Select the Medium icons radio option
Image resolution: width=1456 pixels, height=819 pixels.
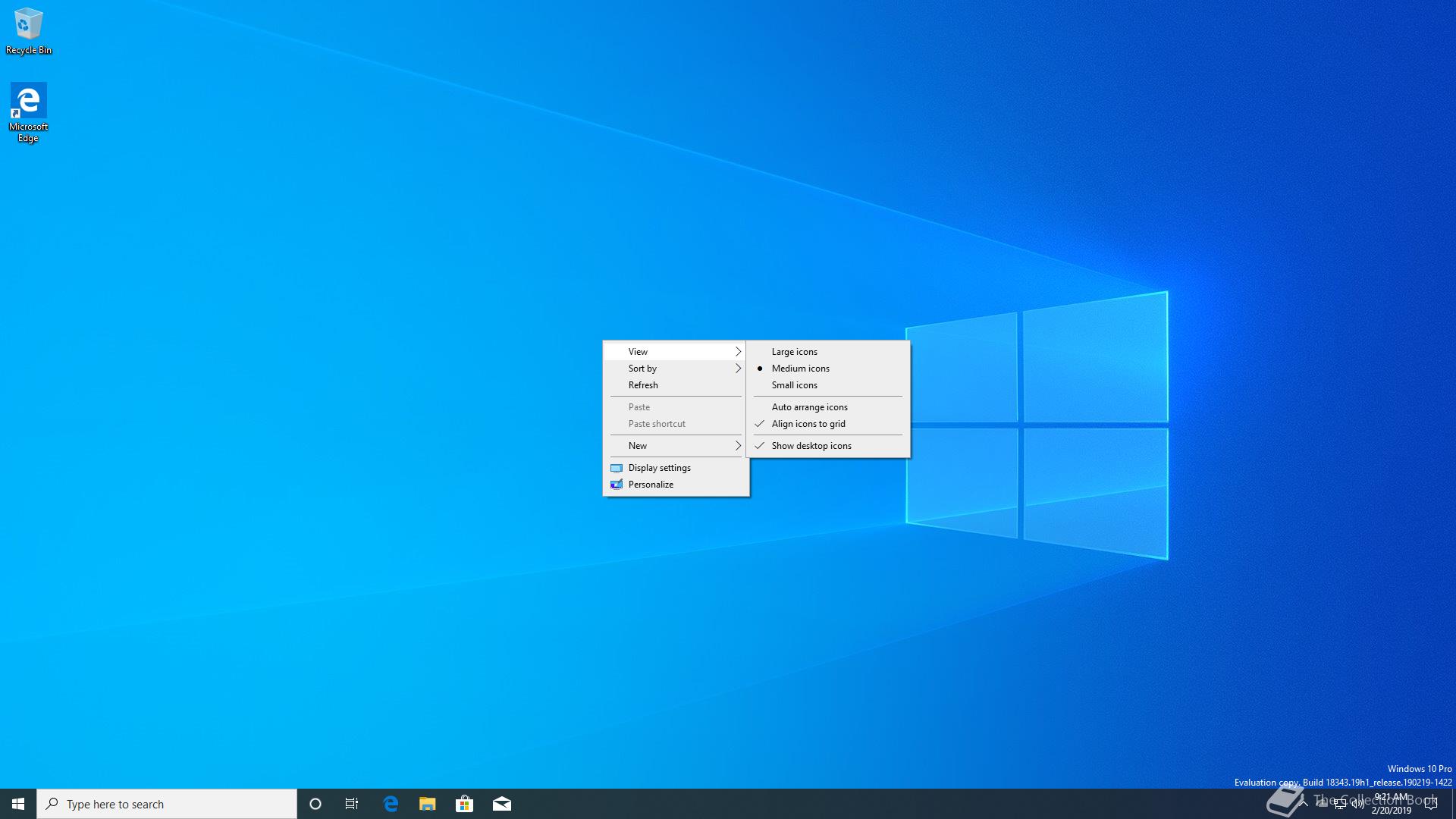800,369
